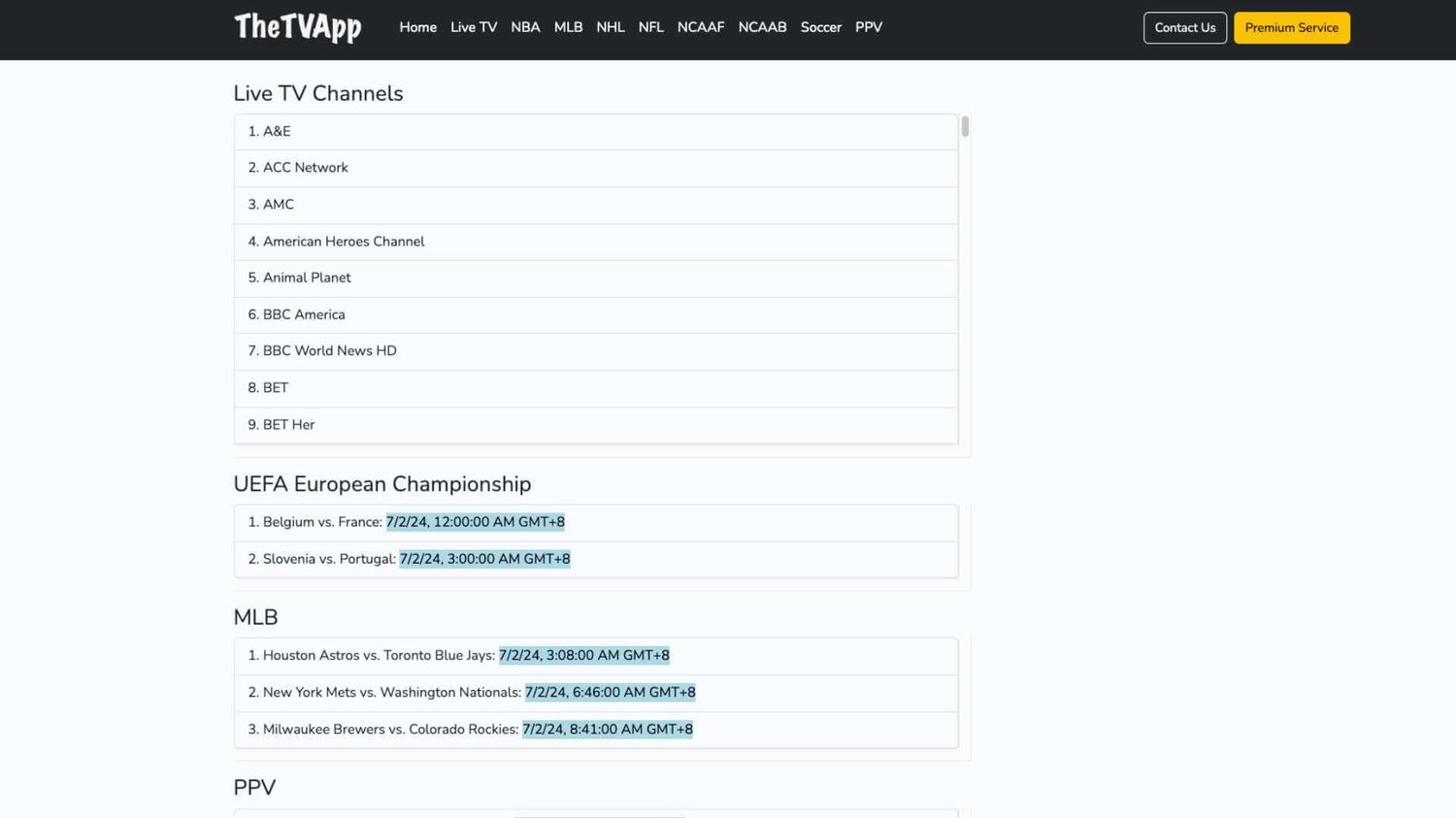Open Slovenia vs. Portugal match

tap(596, 559)
